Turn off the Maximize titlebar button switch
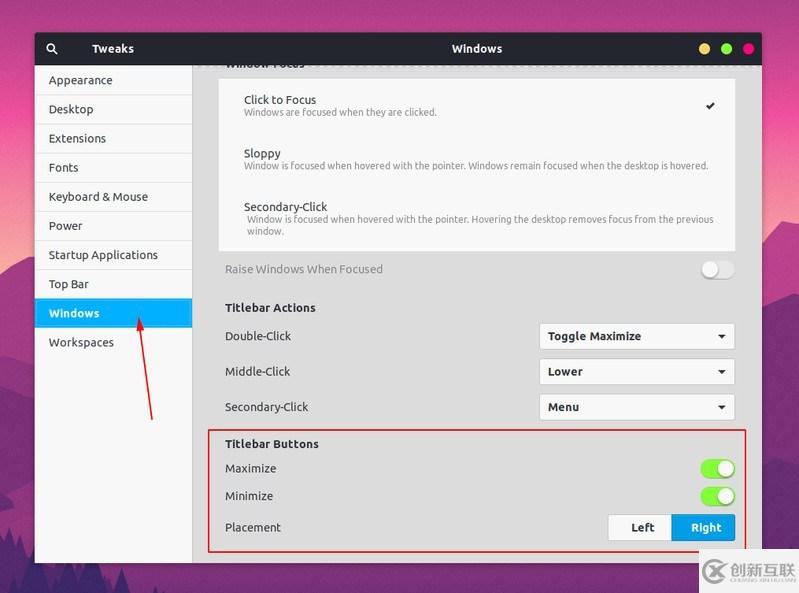Image resolution: width=799 pixels, height=593 pixels. 717,469
